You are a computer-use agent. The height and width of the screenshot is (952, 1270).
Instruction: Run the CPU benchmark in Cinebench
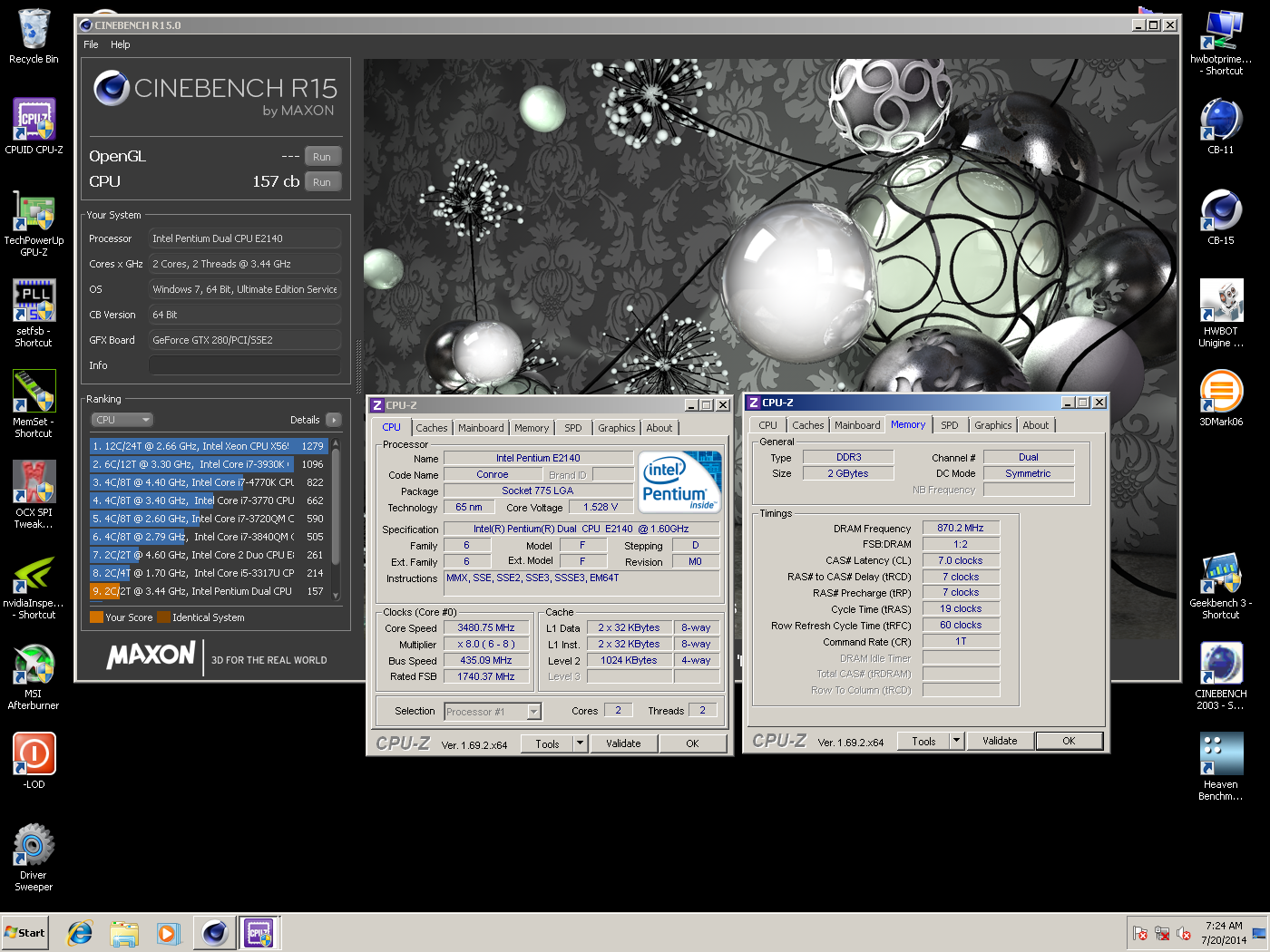click(x=322, y=181)
